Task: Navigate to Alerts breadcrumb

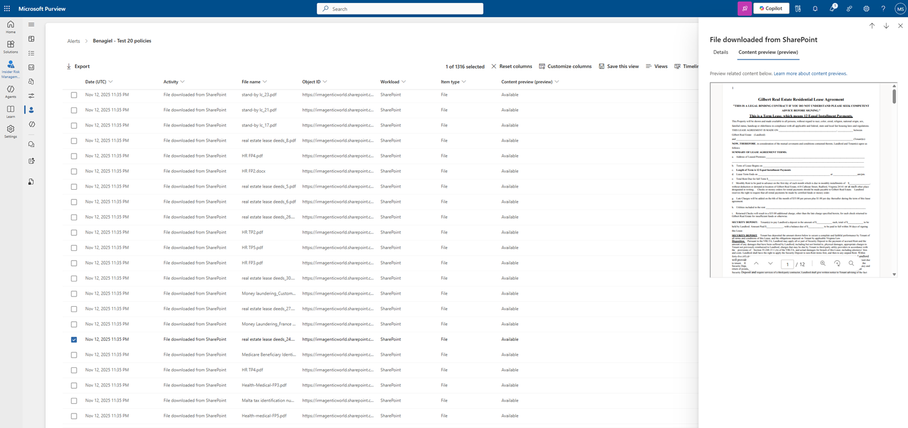Action: (74, 41)
